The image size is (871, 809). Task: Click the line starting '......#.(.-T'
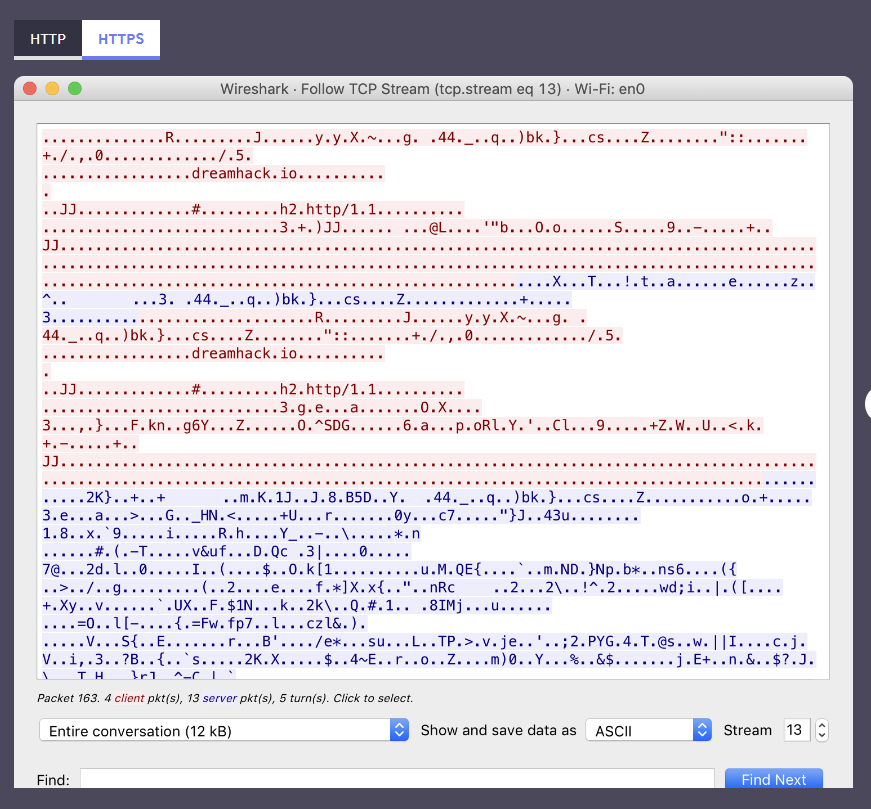tap(227, 552)
